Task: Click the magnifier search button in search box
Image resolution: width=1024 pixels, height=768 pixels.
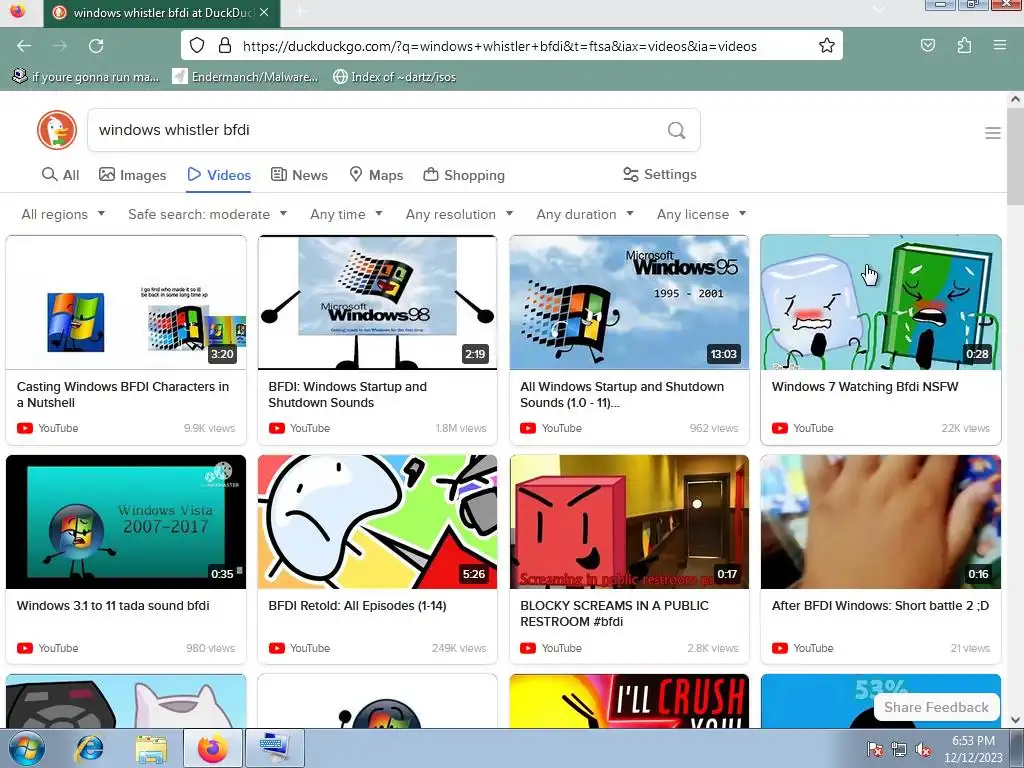Action: [x=677, y=130]
